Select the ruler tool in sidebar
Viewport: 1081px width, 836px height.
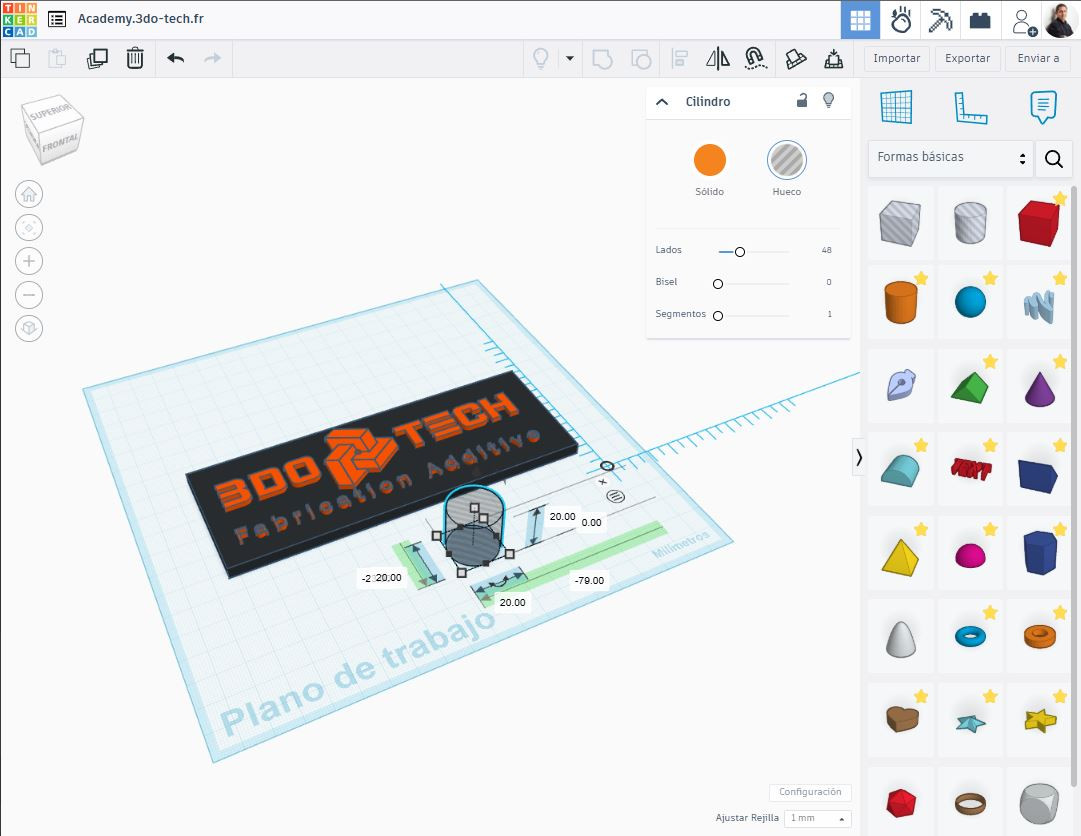point(970,108)
